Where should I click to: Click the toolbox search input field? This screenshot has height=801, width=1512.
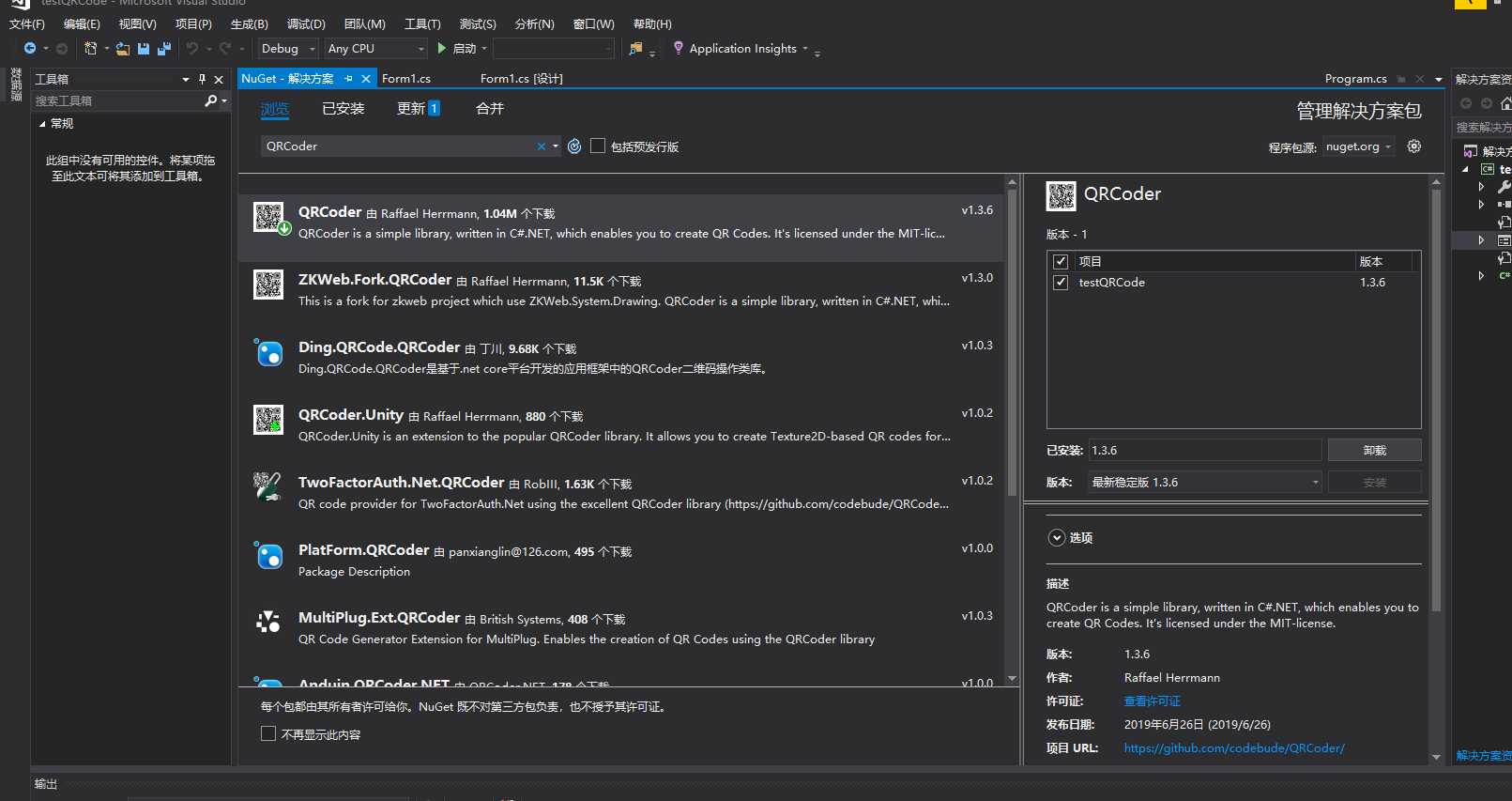[x=117, y=100]
